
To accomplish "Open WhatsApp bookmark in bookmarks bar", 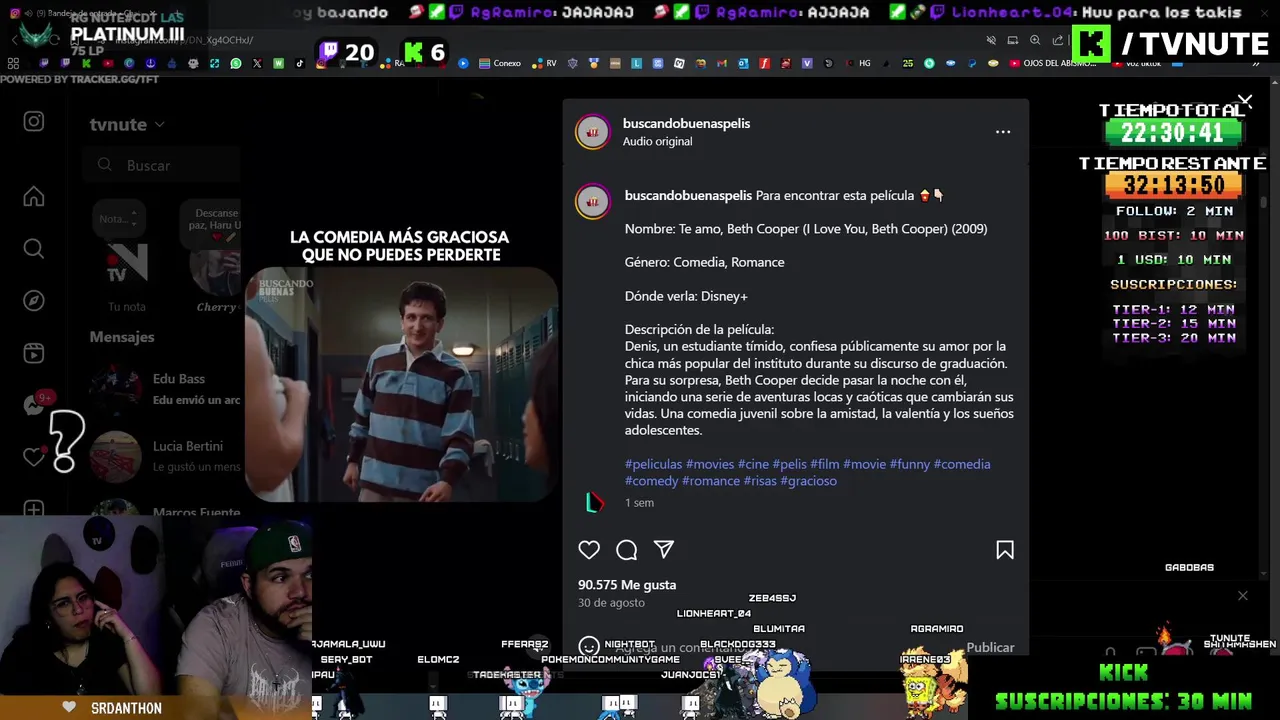I will (236, 63).
